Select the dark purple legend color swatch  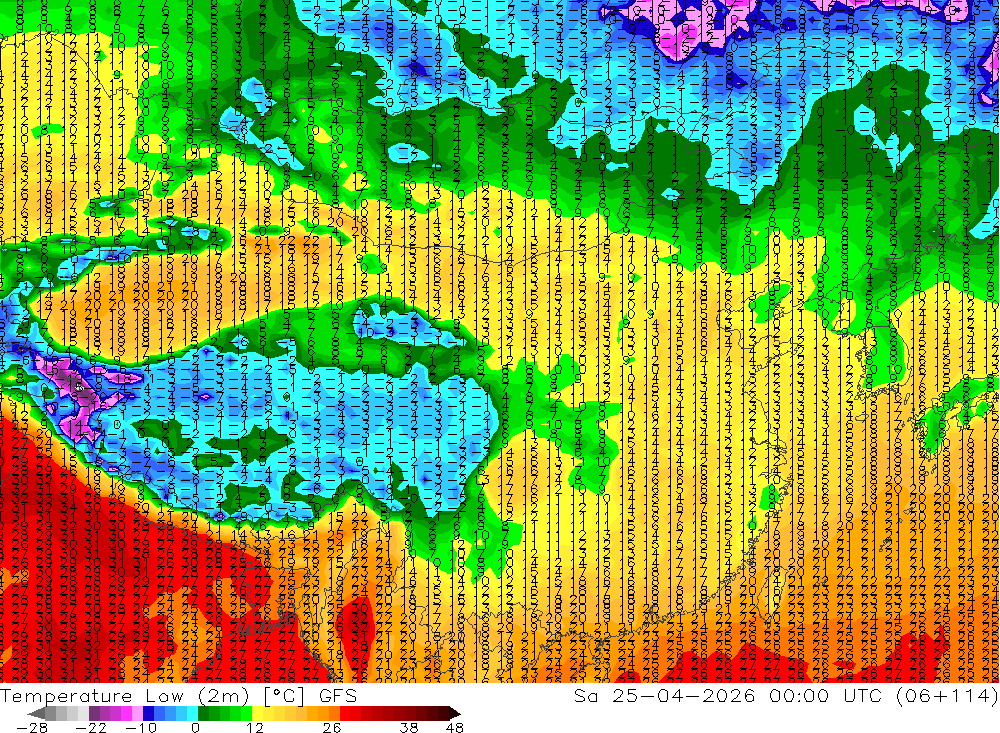pos(94,713)
